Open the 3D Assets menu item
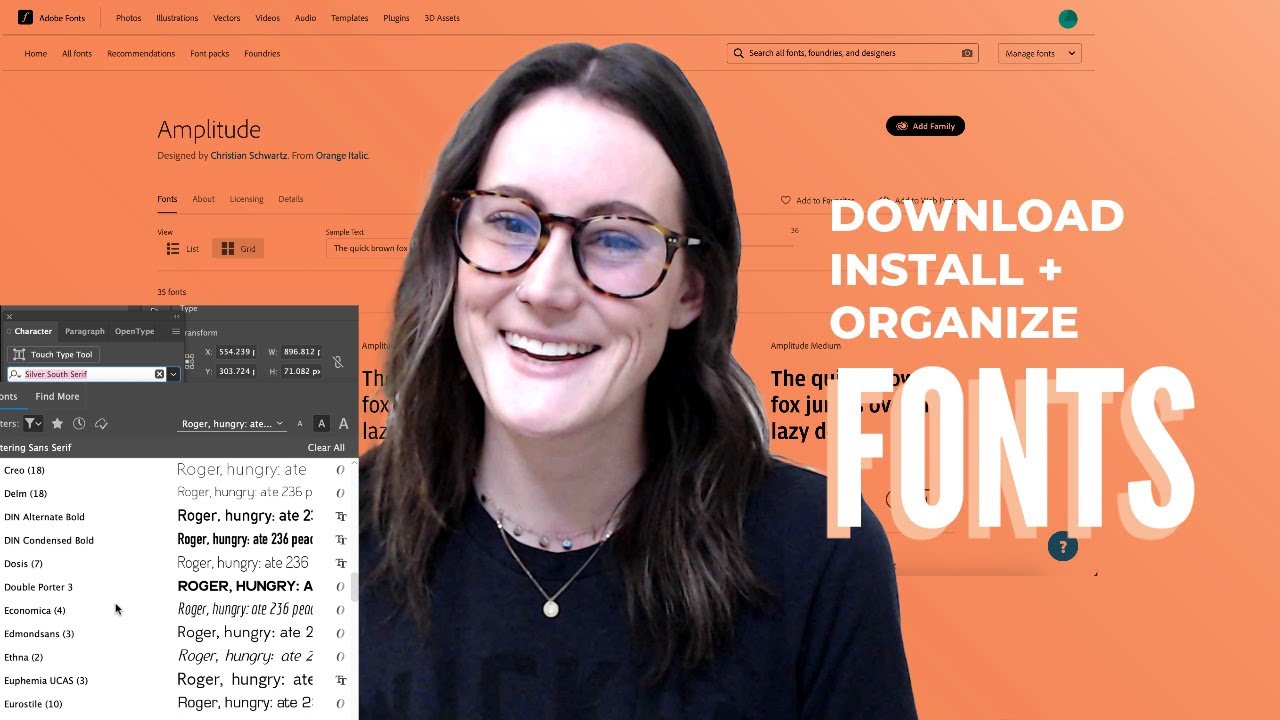1280x720 pixels. (442, 18)
